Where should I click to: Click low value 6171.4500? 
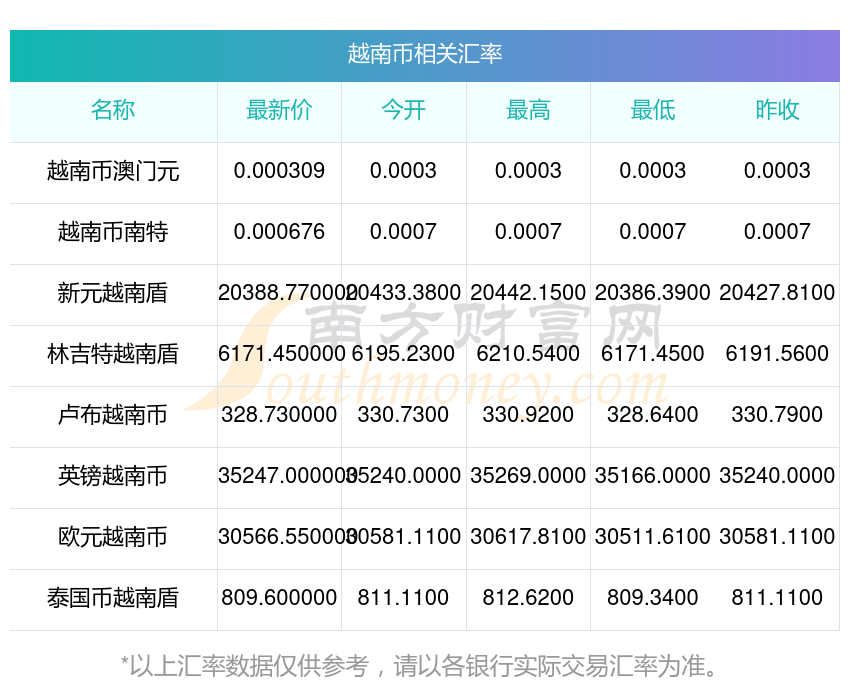click(653, 354)
